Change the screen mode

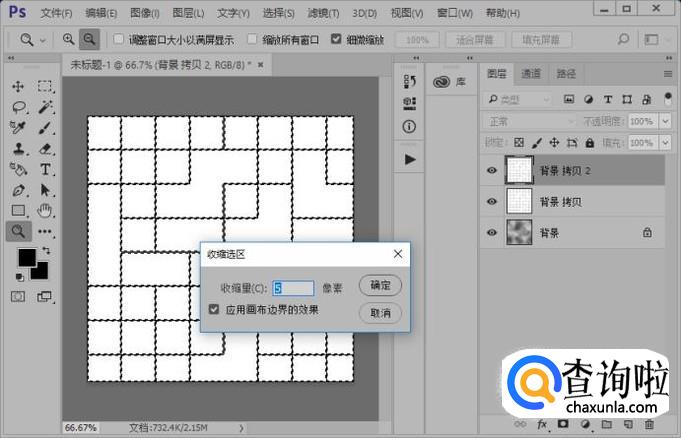click(44, 297)
